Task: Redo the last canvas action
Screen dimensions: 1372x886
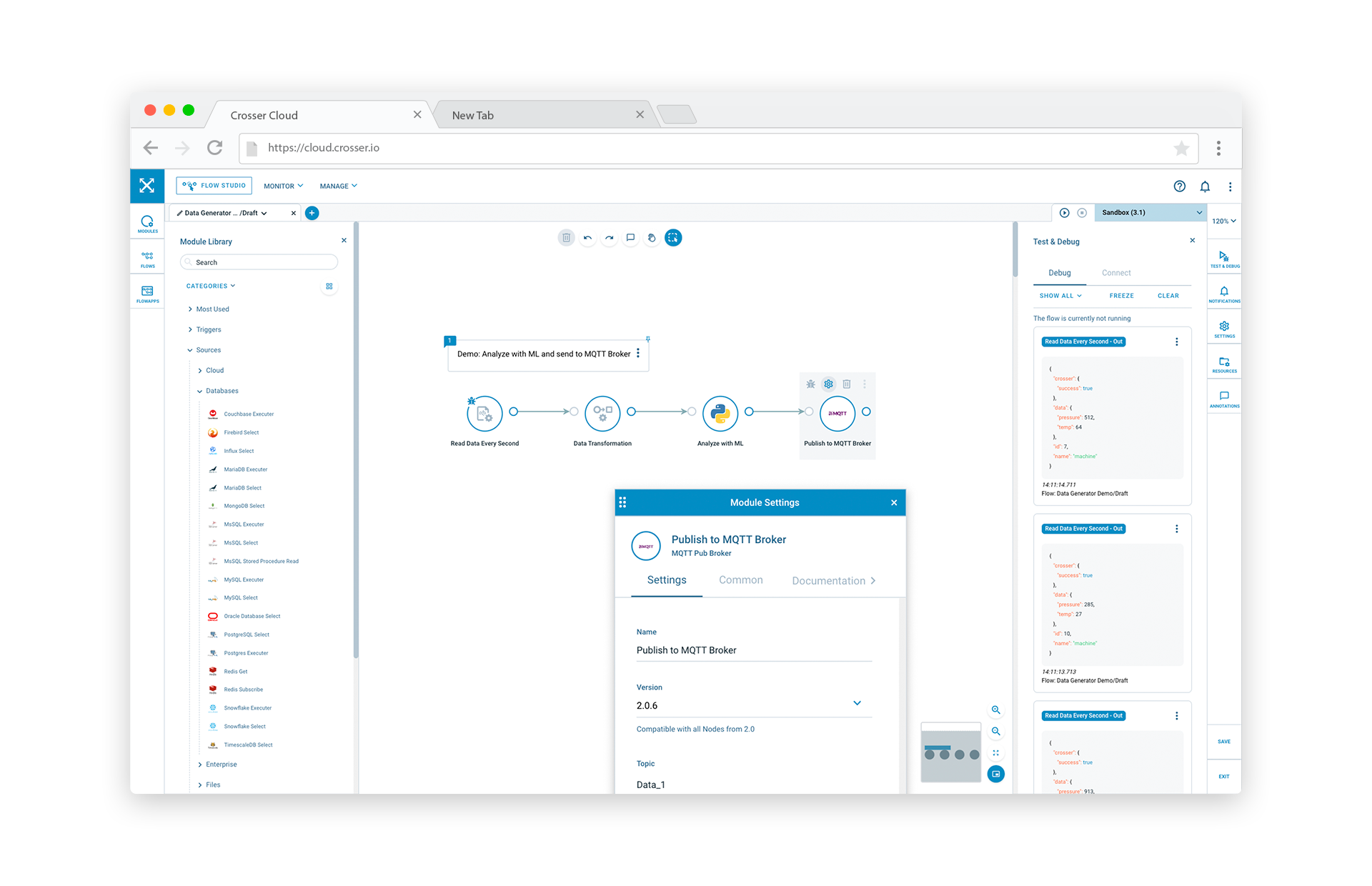Action: pyautogui.click(x=609, y=238)
